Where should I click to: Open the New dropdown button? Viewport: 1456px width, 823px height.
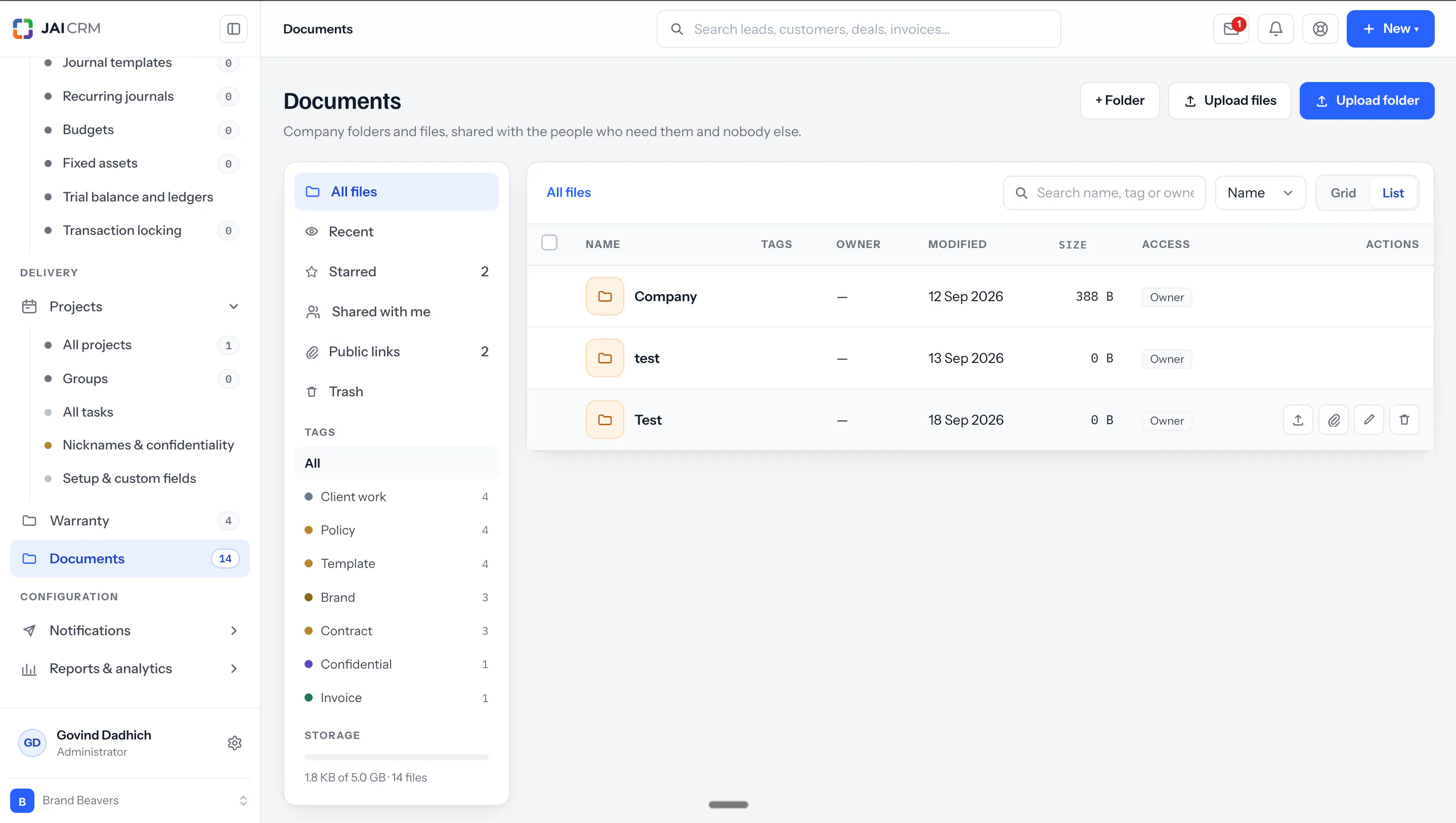1390,29
